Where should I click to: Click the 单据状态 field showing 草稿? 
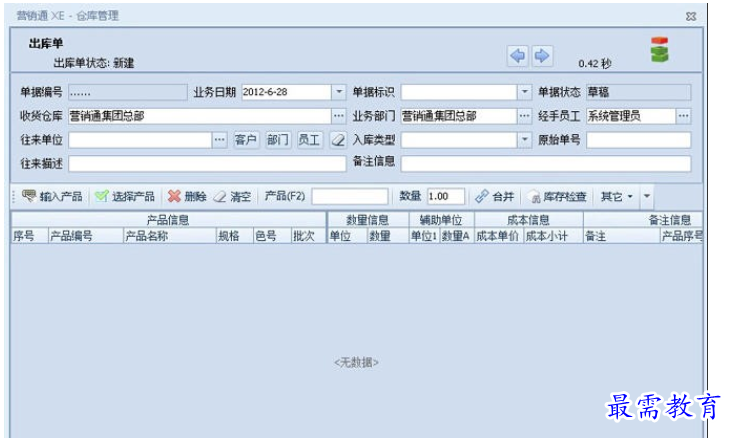coord(638,92)
